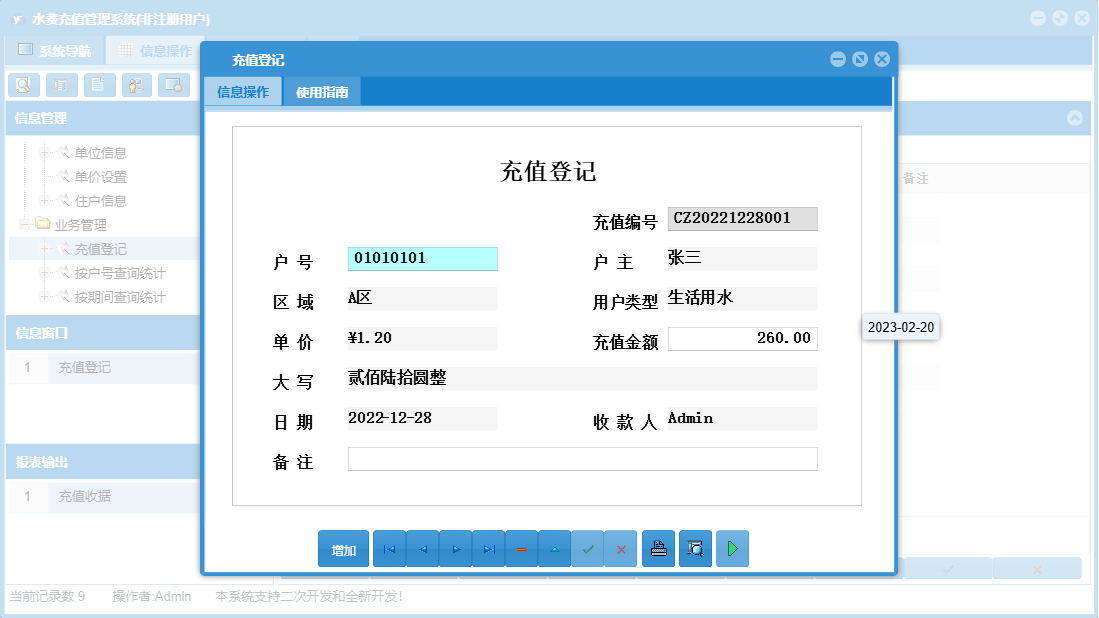Click the edit record triangle icon
Viewport: 1099px width, 618px height.
click(x=554, y=548)
